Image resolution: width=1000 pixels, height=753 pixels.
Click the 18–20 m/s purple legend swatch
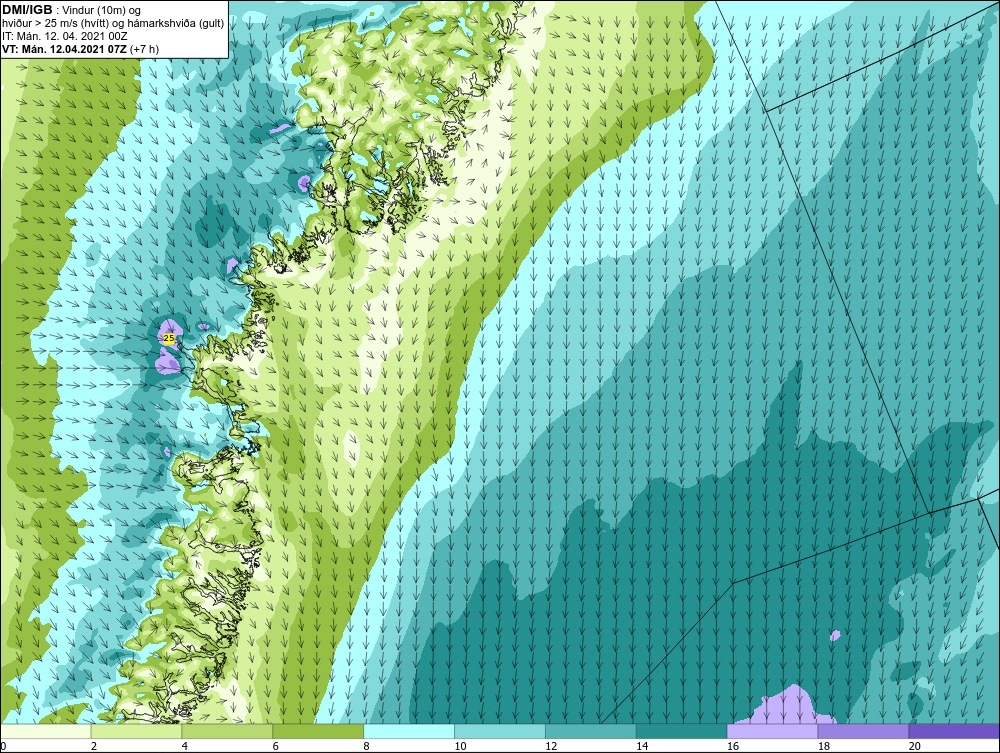pyautogui.click(x=864, y=731)
